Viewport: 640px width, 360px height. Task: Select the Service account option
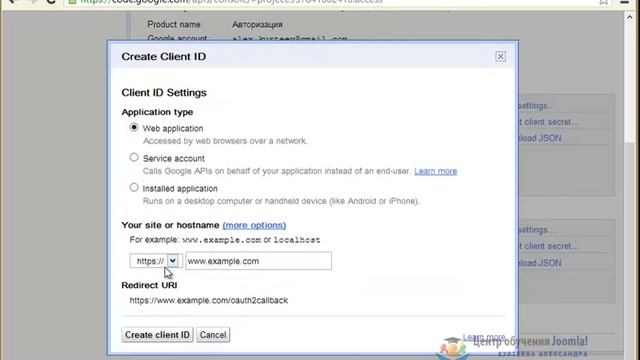[134, 158]
